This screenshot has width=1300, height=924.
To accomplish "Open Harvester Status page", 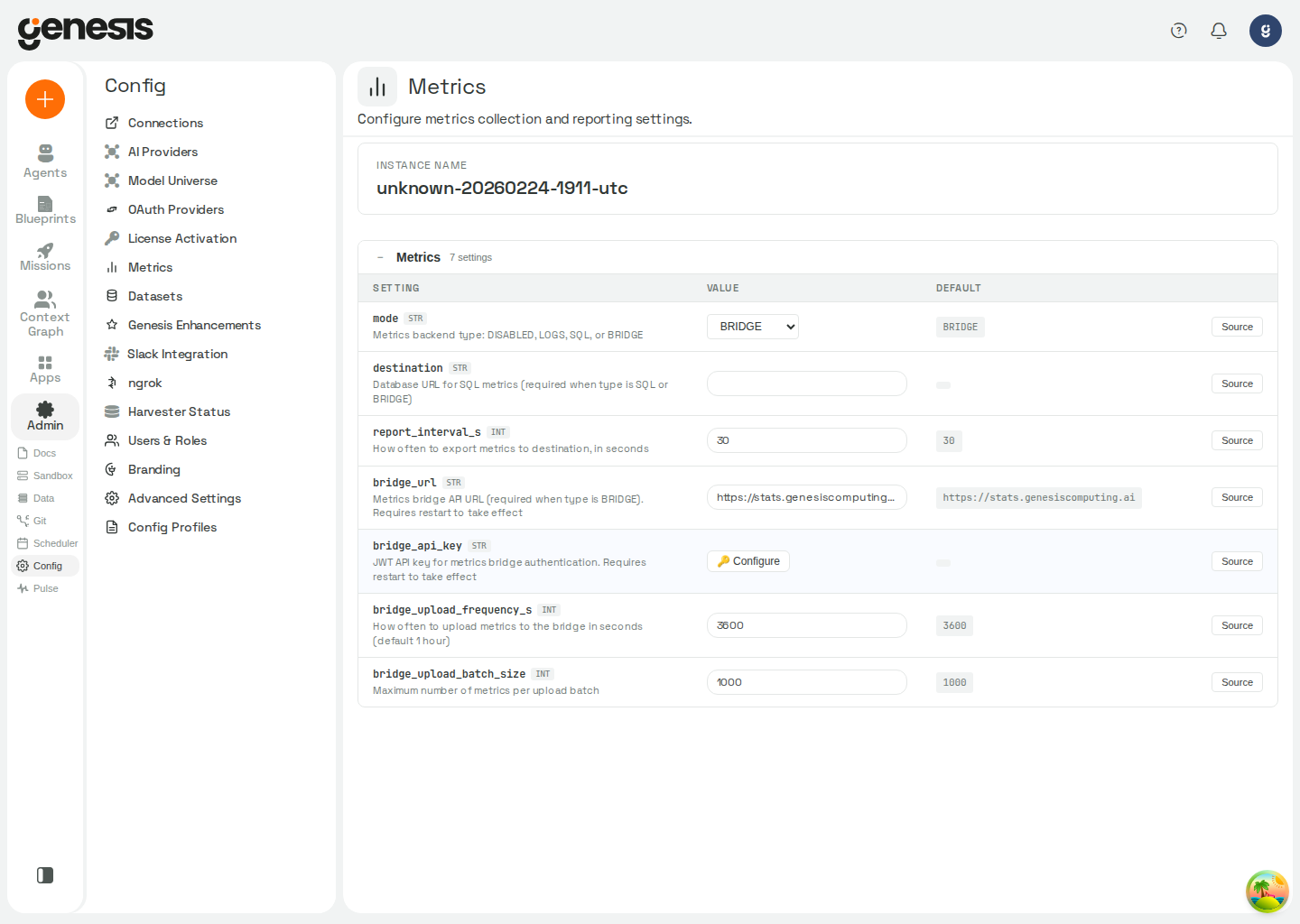I will pyautogui.click(x=168, y=411).
